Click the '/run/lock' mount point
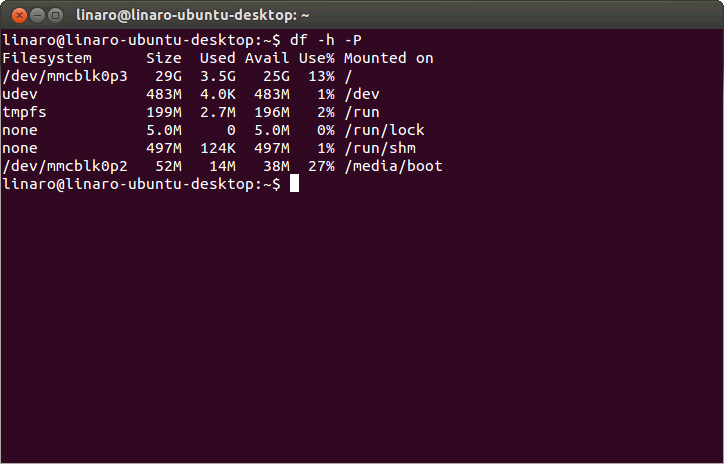The image size is (724, 464). point(384,130)
